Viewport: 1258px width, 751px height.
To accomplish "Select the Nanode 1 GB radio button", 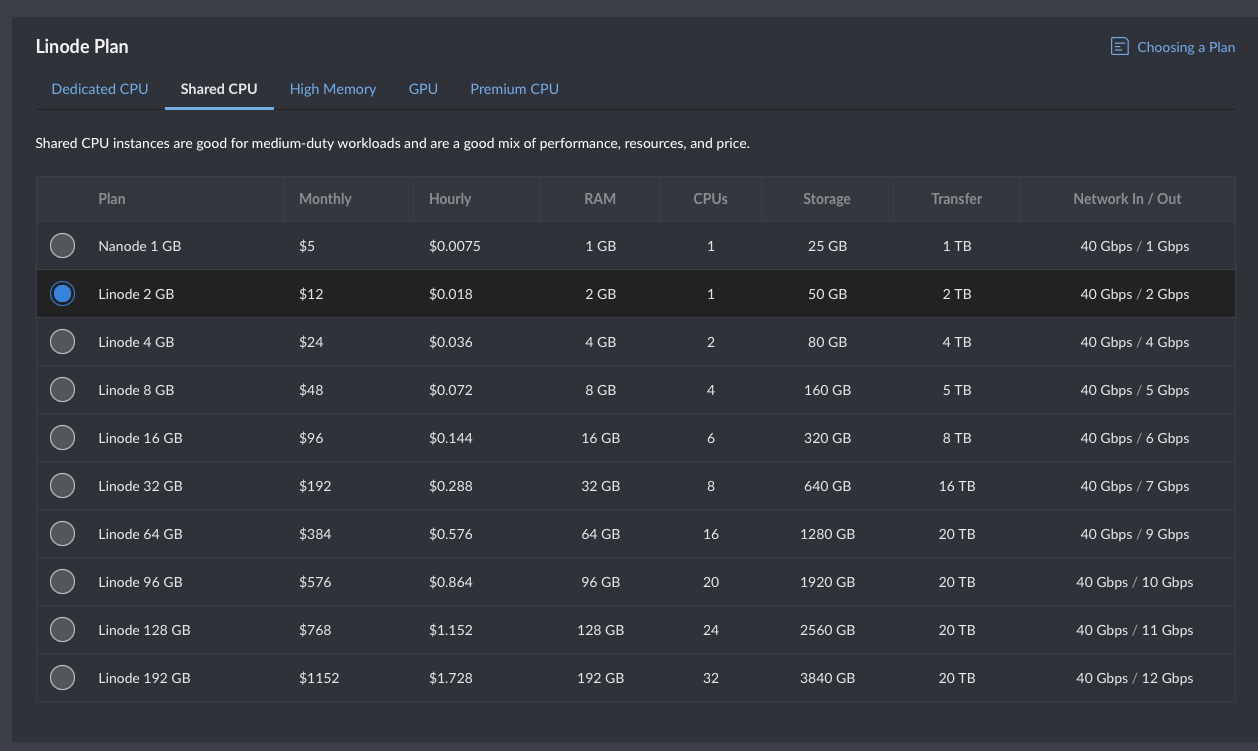I will tap(62, 245).
